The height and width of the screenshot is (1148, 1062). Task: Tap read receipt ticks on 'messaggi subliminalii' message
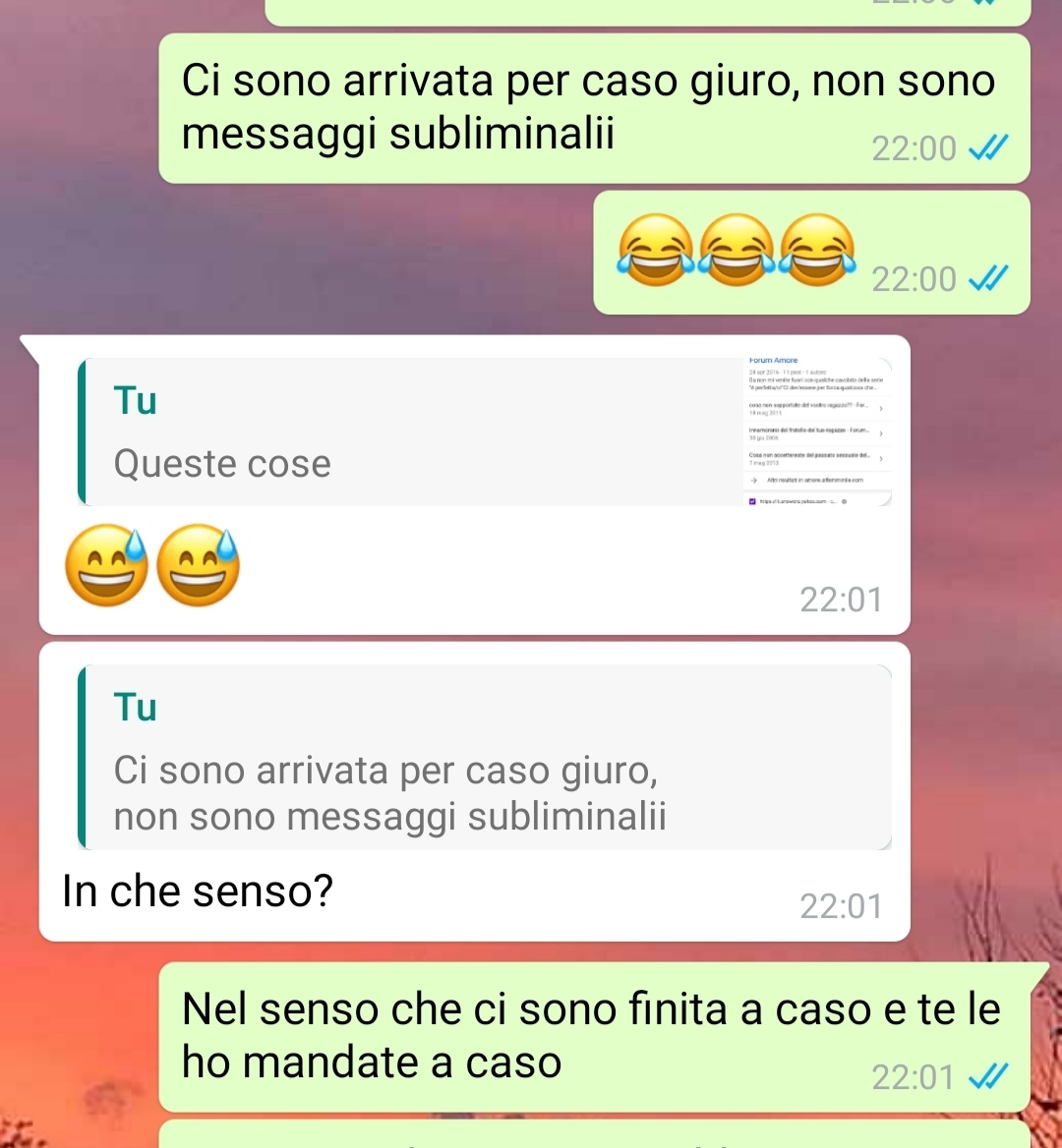point(988,147)
